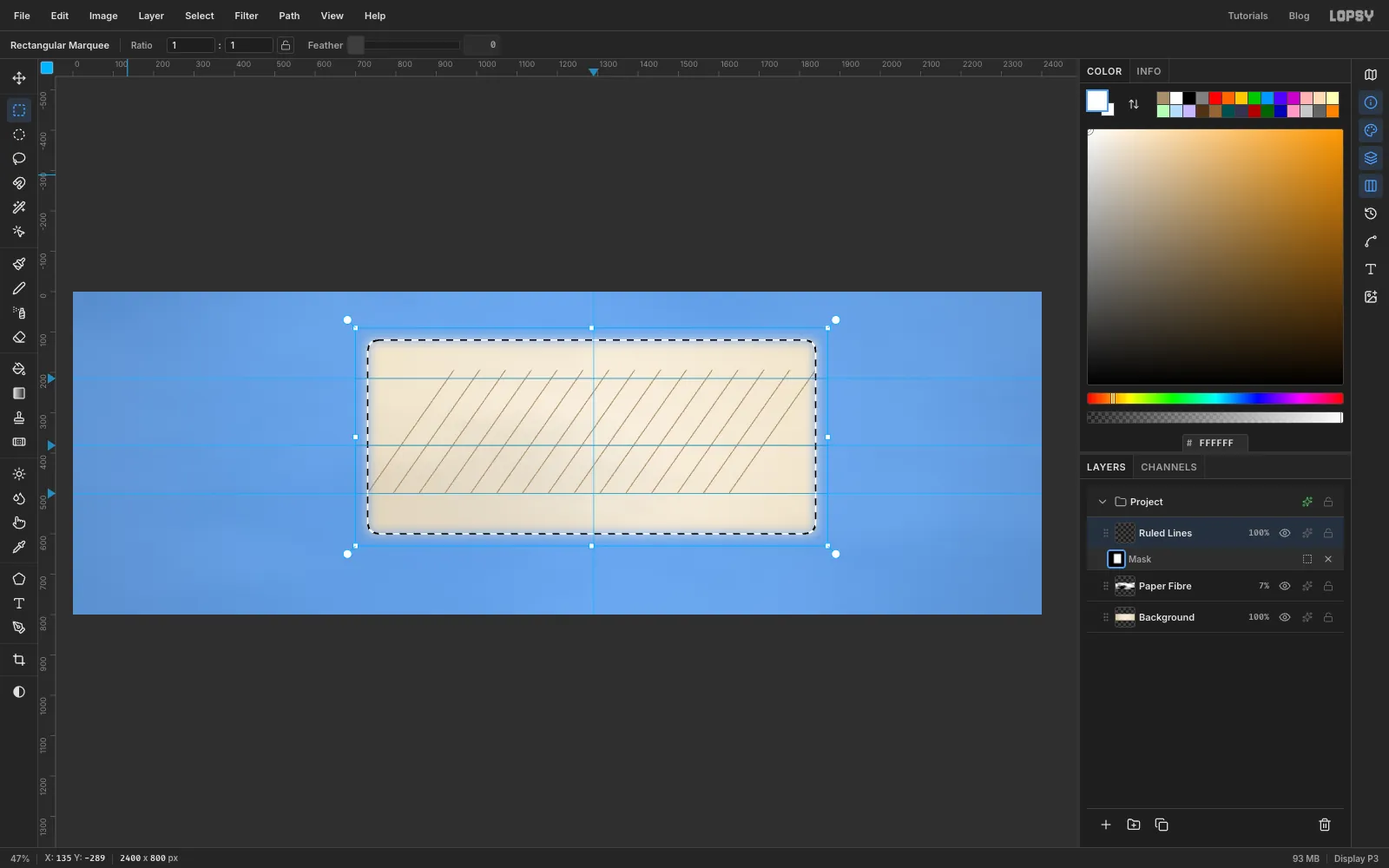Pick the red color swatch
This screenshot has height=868, width=1389.
(1215, 98)
